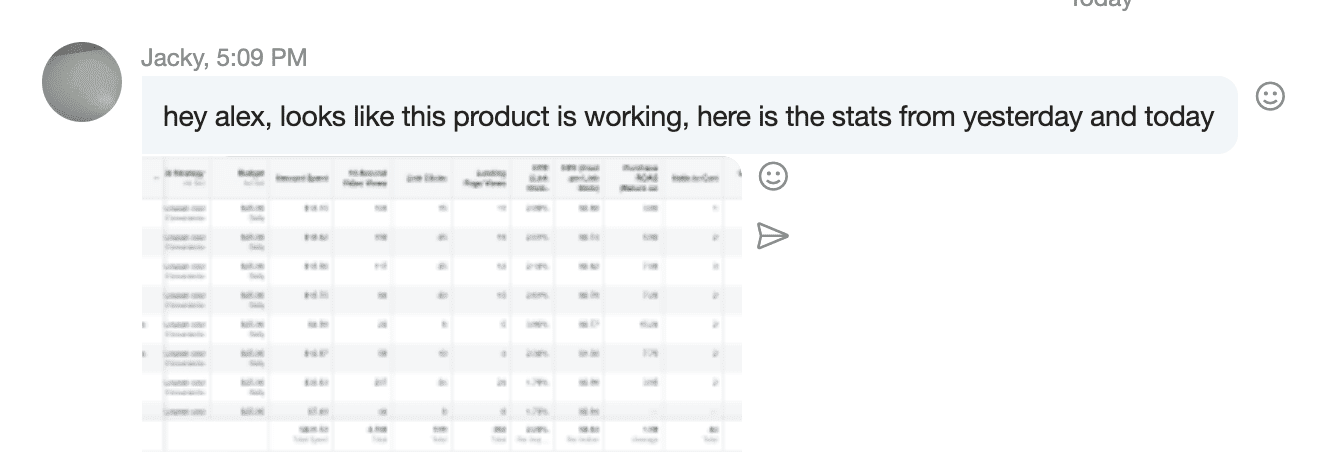Click the totals row at the table bottom

click(441, 434)
